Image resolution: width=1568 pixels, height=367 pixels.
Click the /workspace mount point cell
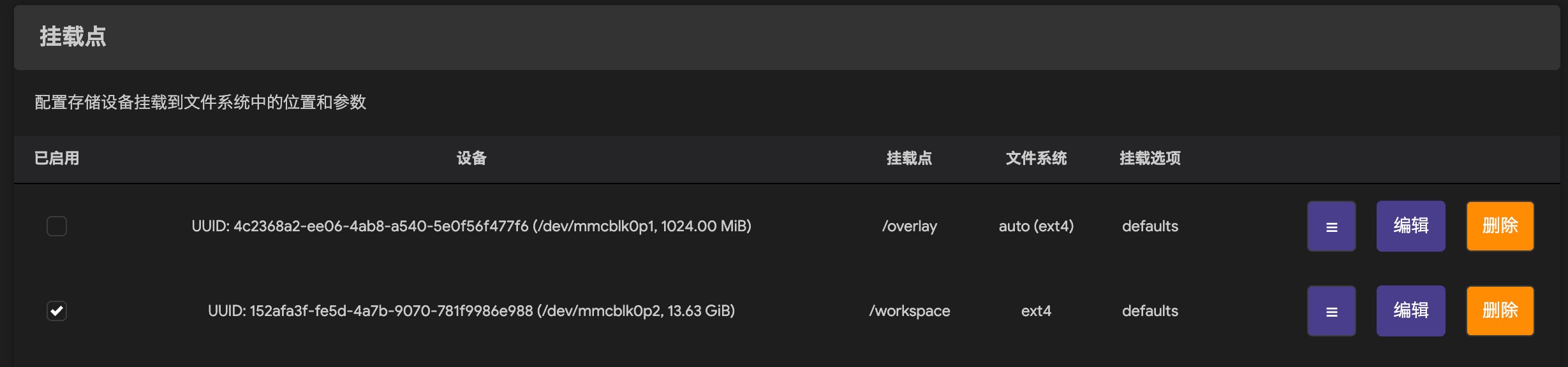click(x=909, y=311)
